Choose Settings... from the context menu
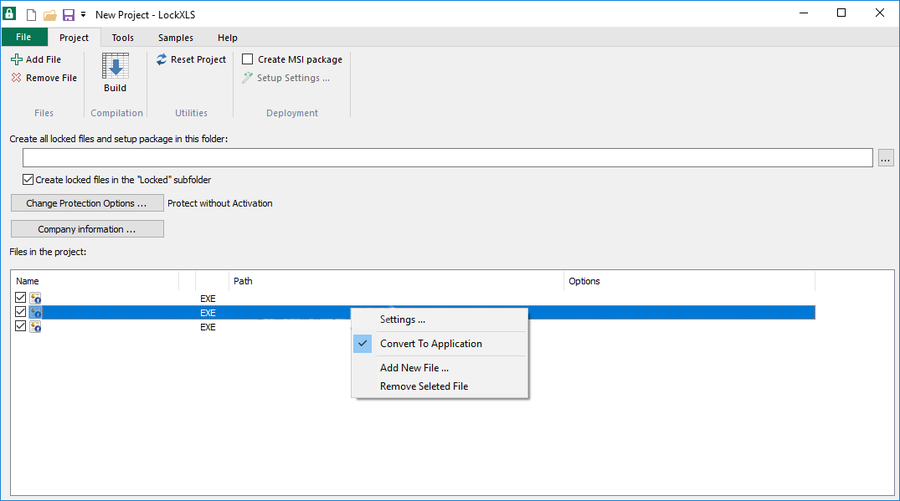 point(402,320)
